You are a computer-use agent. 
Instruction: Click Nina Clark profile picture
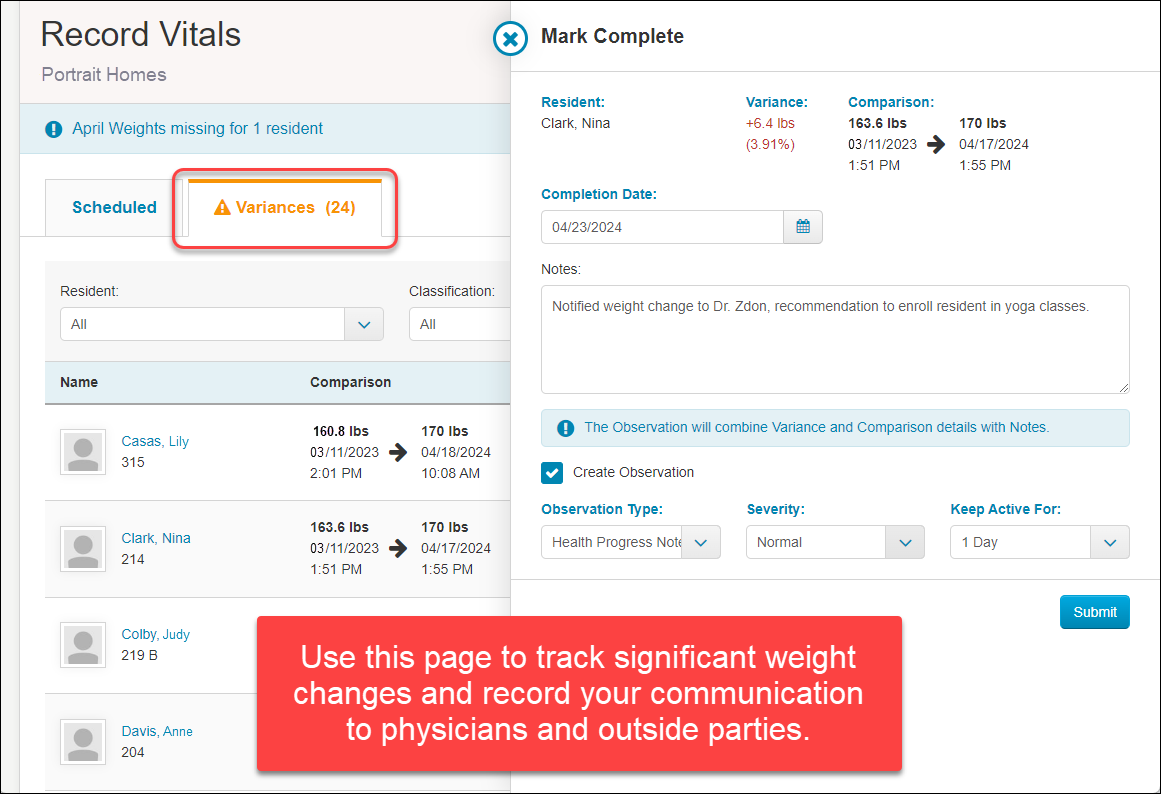click(83, 549)
